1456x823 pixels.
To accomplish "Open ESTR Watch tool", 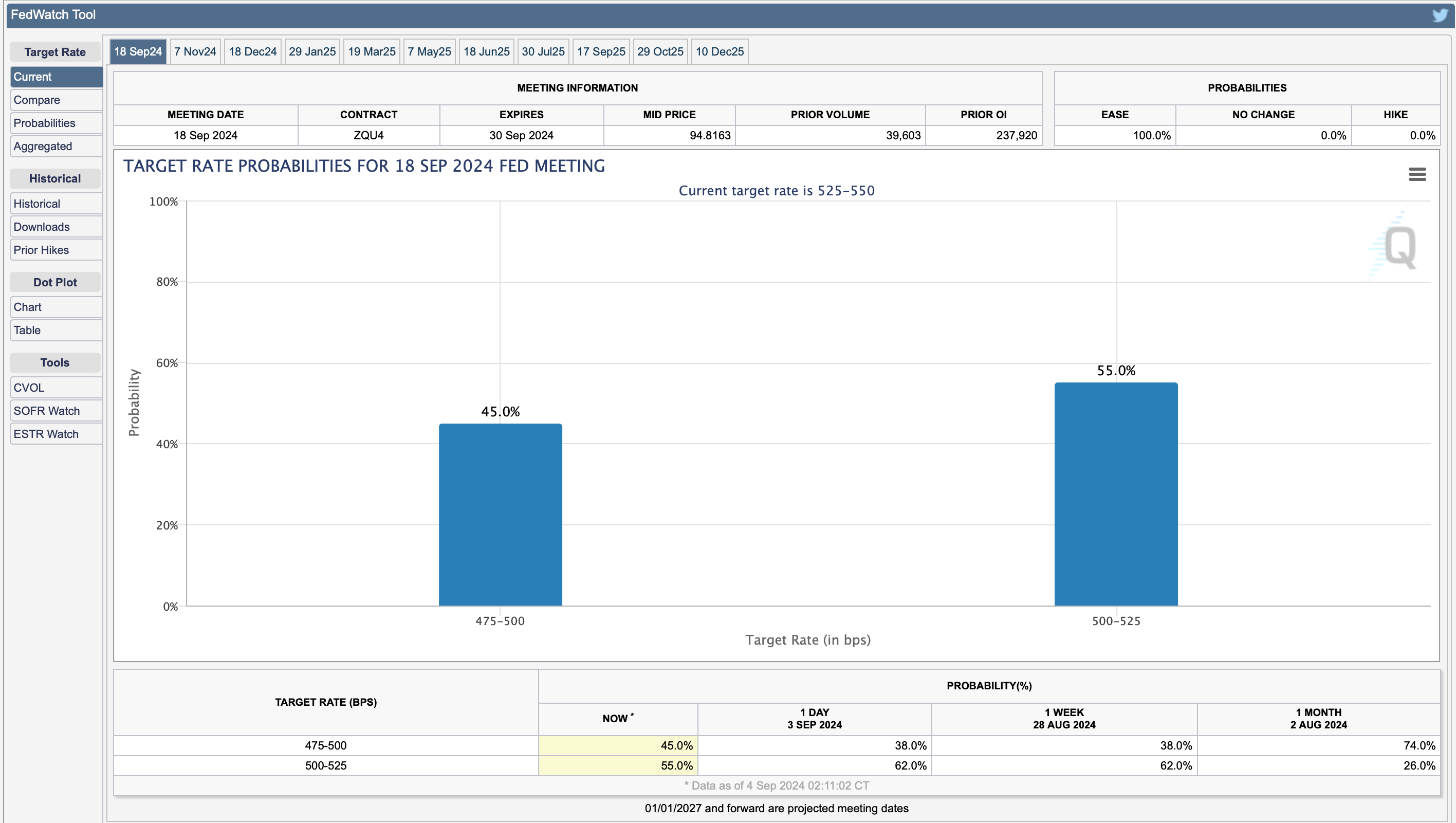I will click(x=56, y=434).
